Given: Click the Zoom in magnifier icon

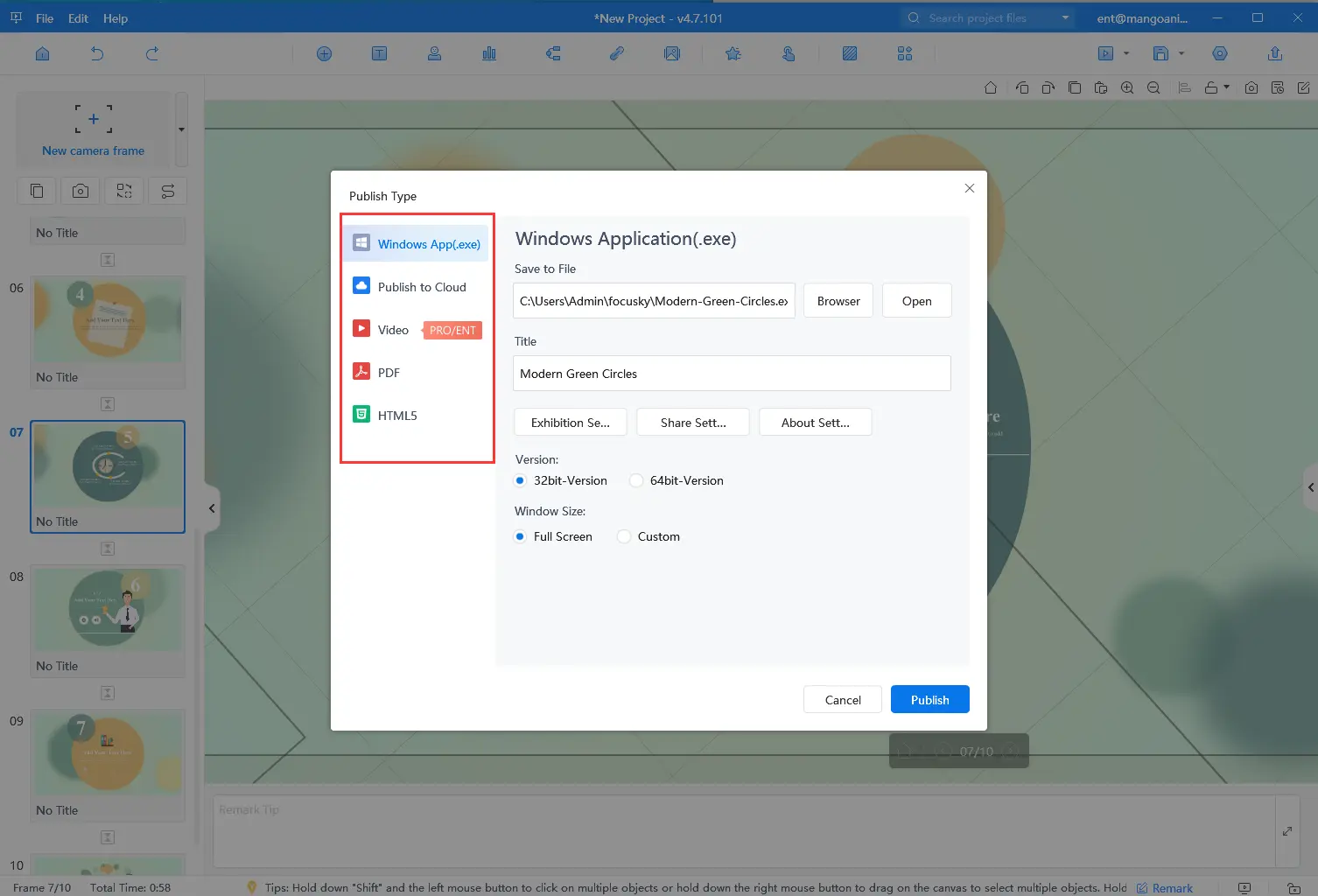Looking at the screenshot, I should (x=1127, y=87).
